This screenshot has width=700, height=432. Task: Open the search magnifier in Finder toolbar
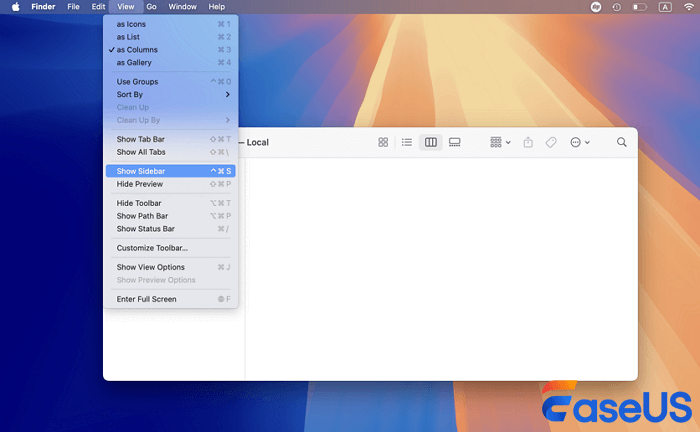(x=622, y=143)
